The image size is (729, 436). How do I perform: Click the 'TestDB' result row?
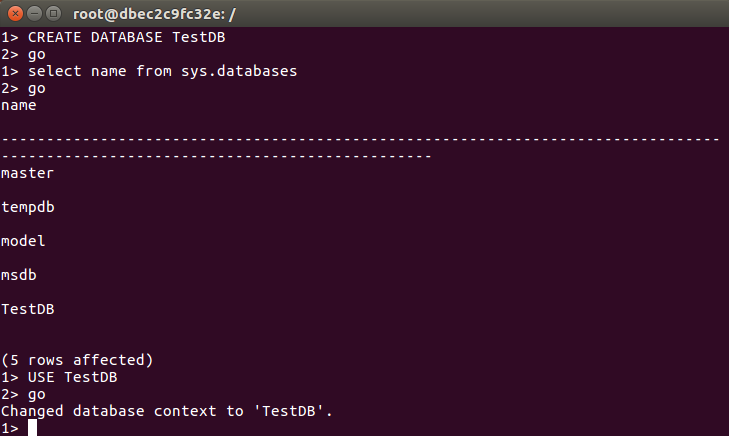click(x=28, y=309)
